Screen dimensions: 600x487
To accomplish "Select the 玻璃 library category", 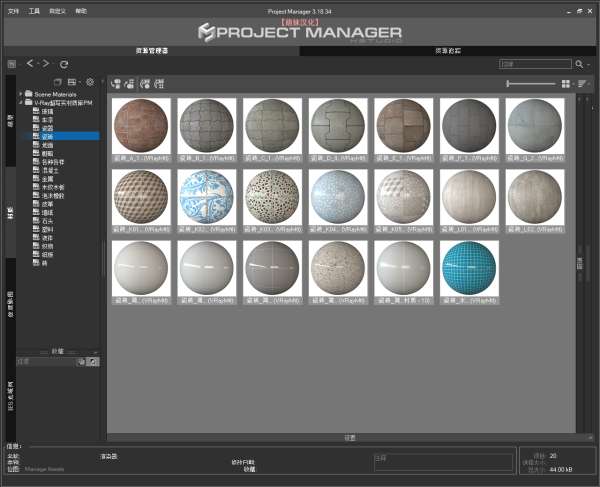I will pos(47,112).
